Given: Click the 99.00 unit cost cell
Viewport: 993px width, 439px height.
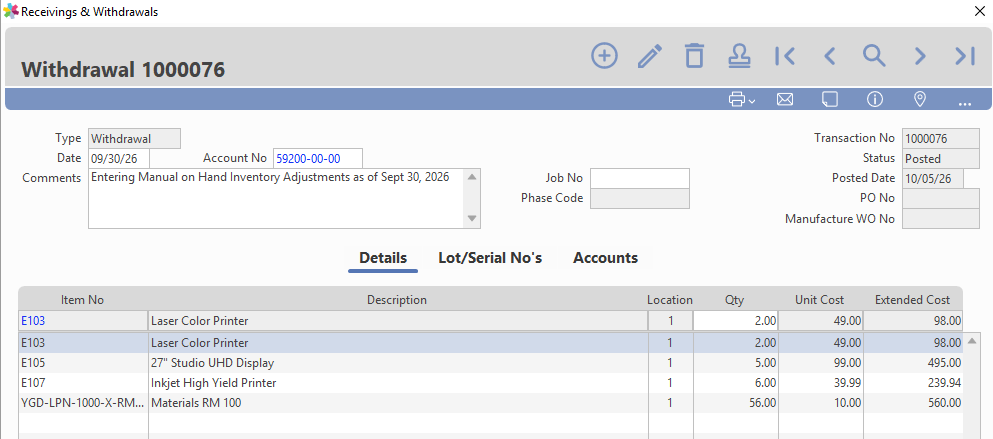Looking at the screenshot, I should (820, 363).
